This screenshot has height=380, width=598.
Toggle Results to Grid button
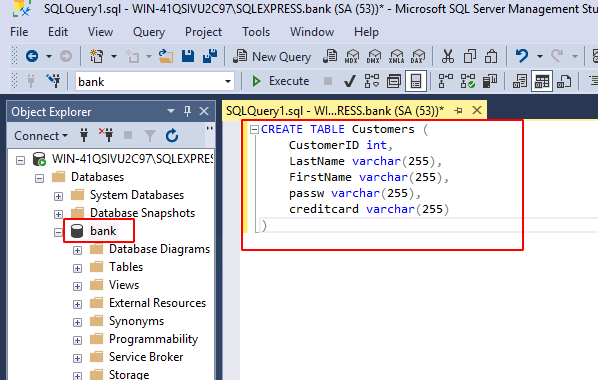pos(542,81)
